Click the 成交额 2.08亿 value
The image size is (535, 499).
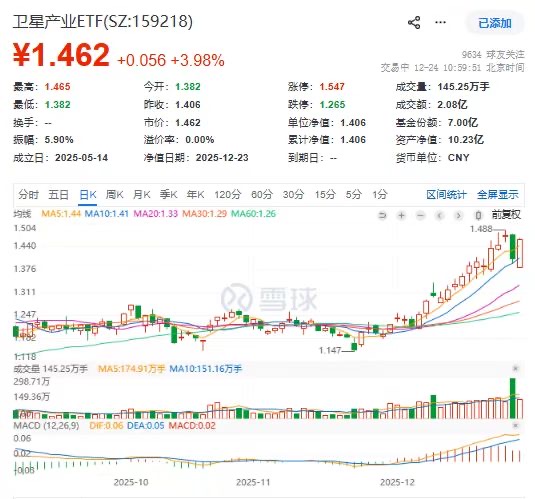[x=452, y=104]
